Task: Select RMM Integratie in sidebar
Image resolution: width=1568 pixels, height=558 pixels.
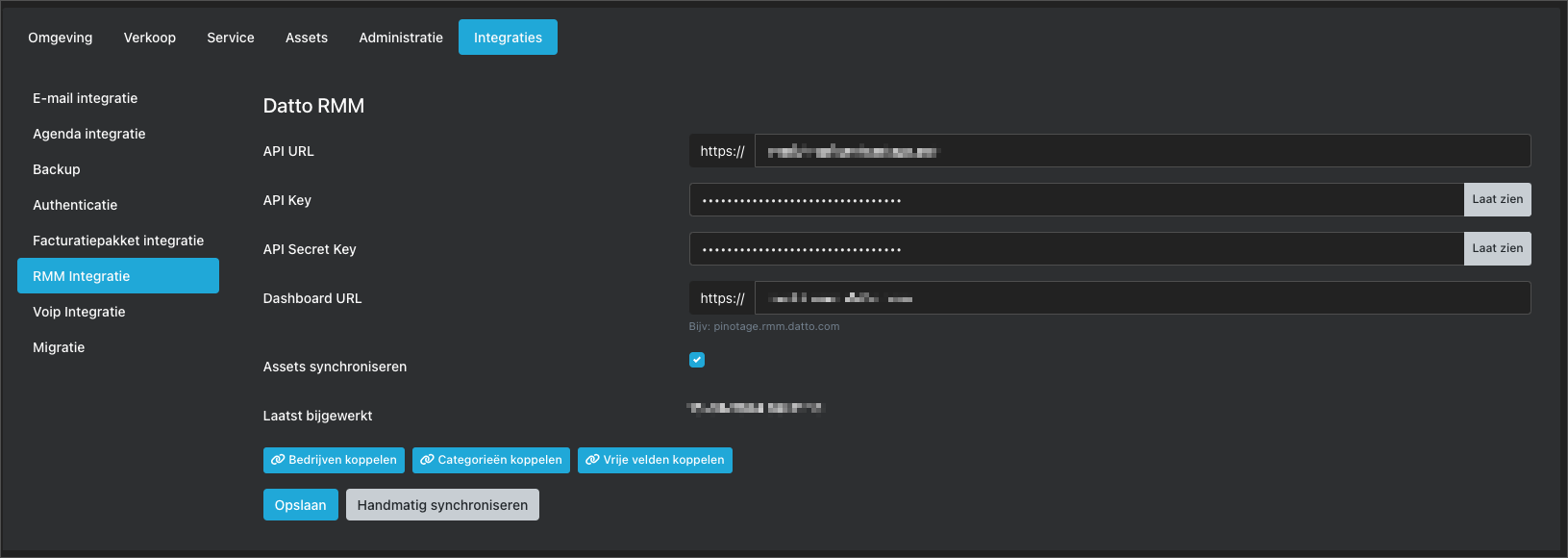Action: [118, 276]
